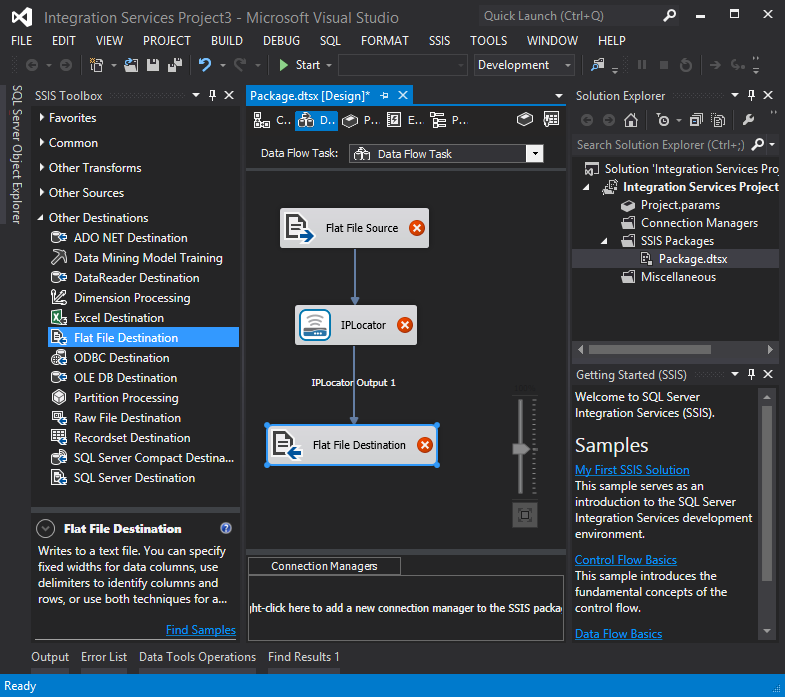This screenshot has height=697, width=785.
Task: Open the My First SSIS Solution link
Action: pyautogui.click(x=632, y=470)
